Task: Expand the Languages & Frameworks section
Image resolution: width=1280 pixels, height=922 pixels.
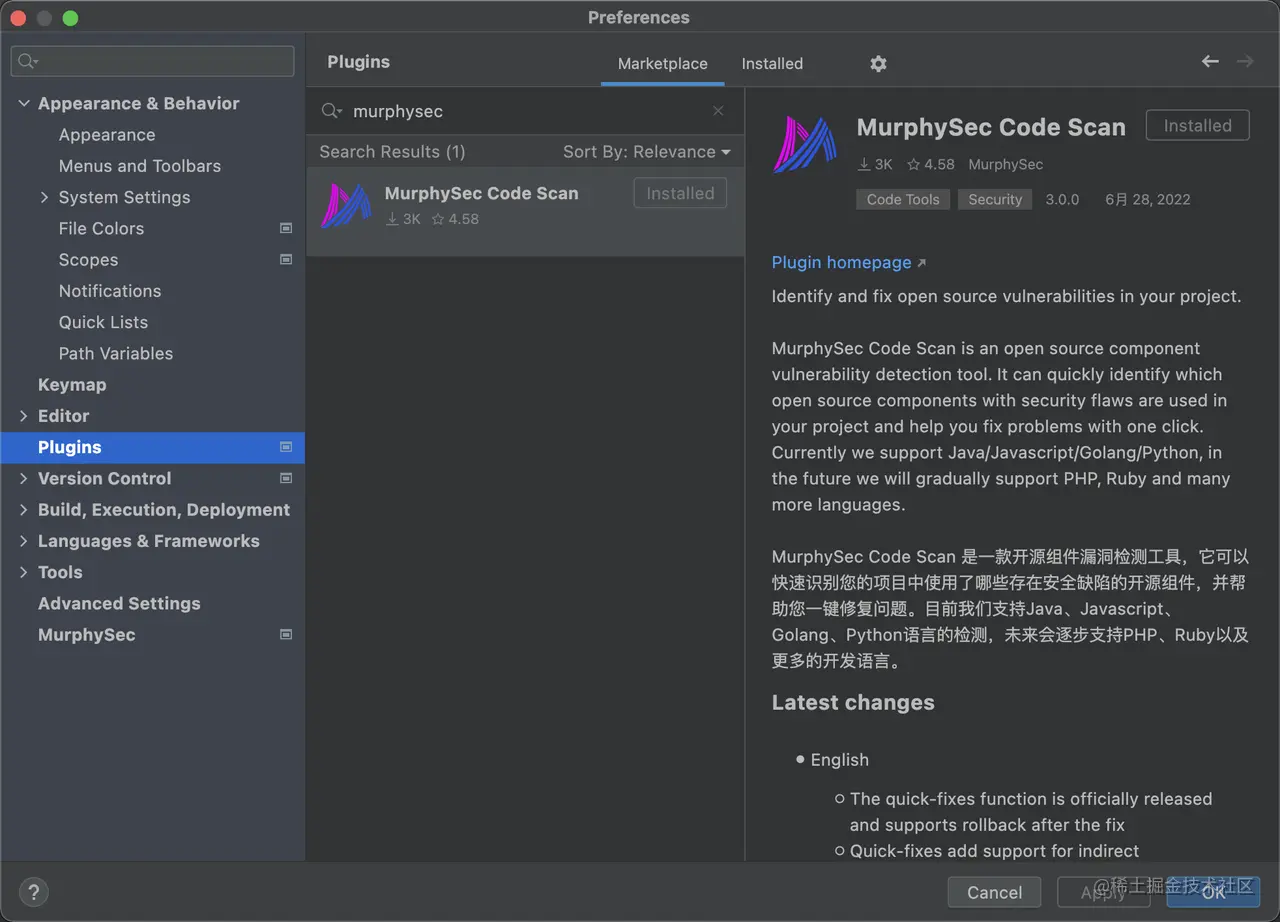Action: pos(24,541)
